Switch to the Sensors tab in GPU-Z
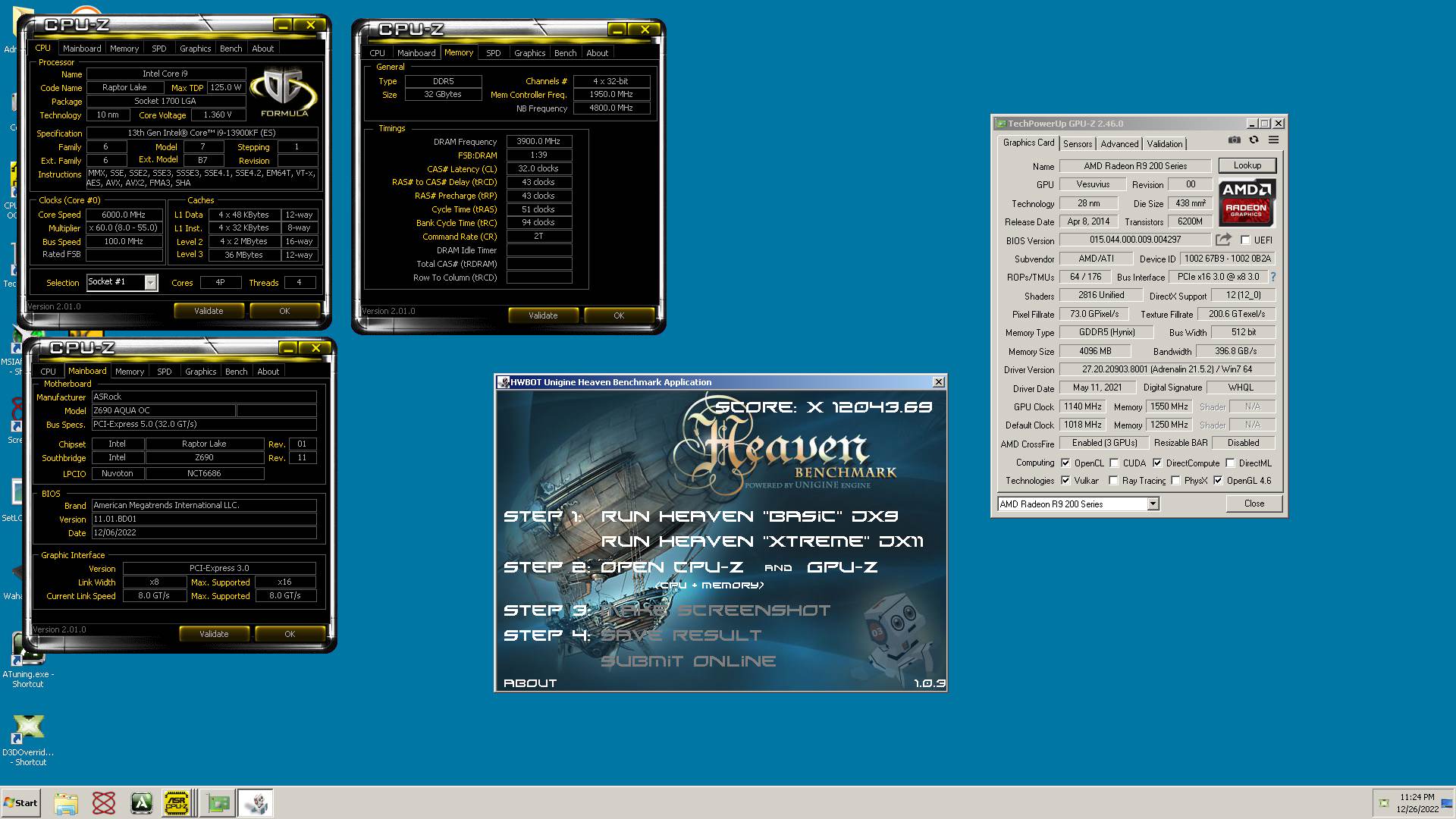The image size is (1456, 819). pos(1078,144)
